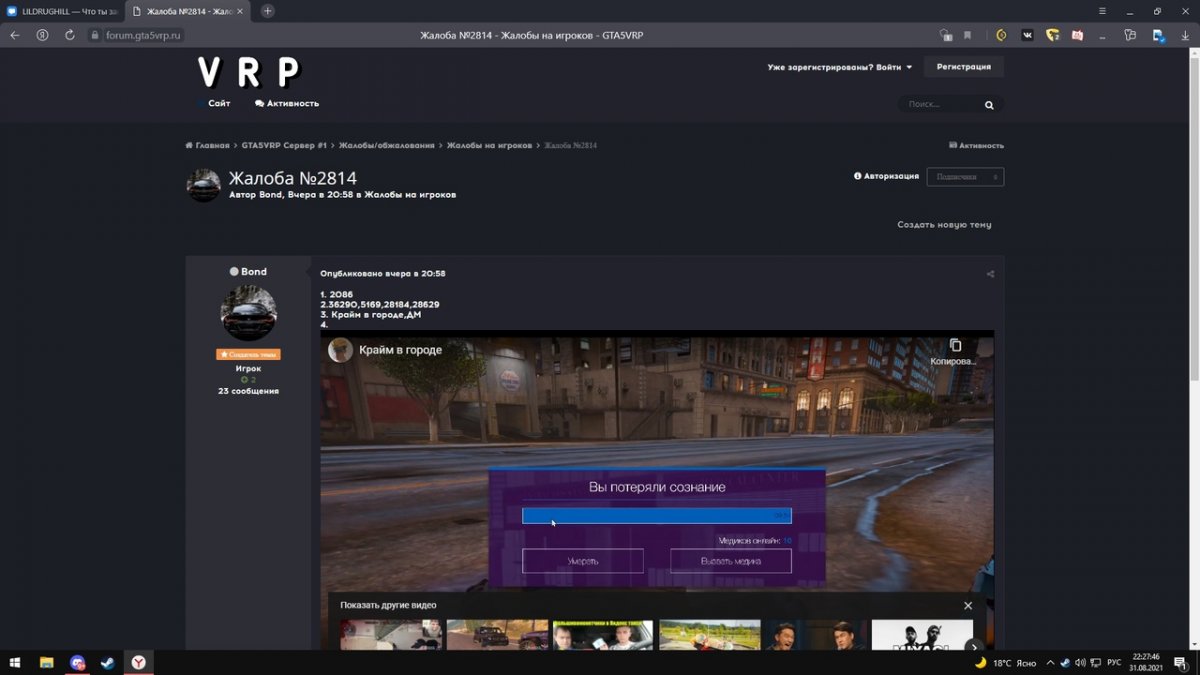The height and width of the screenshot is (675, 1200).
Task: Go to Жалобы на игроков breadcrumb
Action: tap(489, 146)
